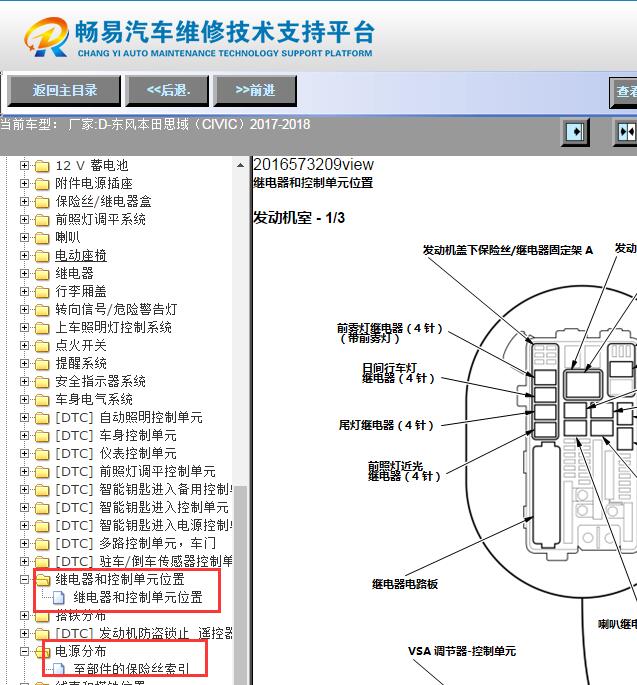Click the 喇叭 folder icon

pos(42,238)
